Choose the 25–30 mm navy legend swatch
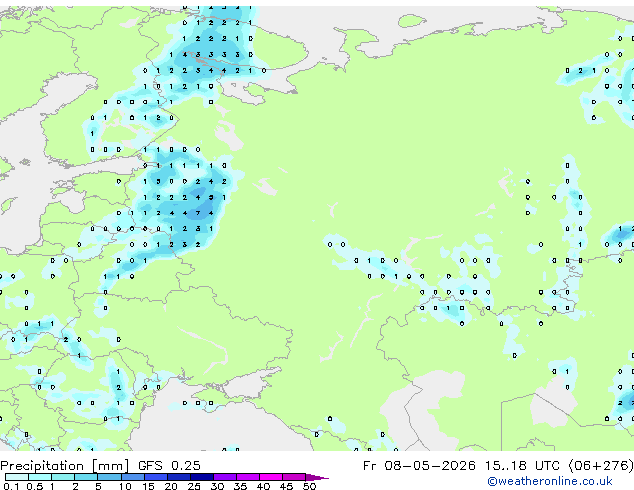Image resolution: width=634 pixels, height=490 pixels. tap(201, 477)
